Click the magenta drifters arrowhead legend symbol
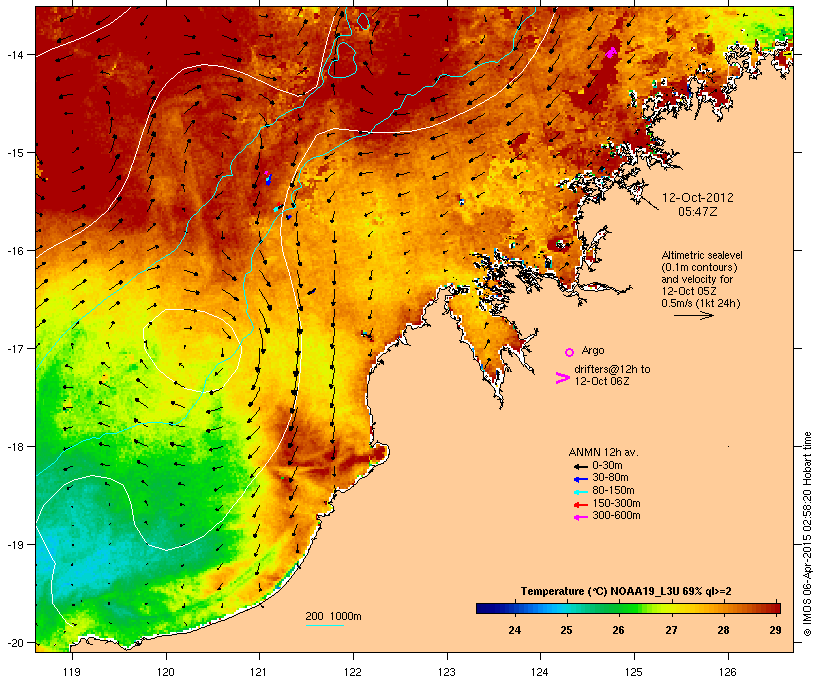The width and height of the screenshot is (820, 680). coord(562,378)
